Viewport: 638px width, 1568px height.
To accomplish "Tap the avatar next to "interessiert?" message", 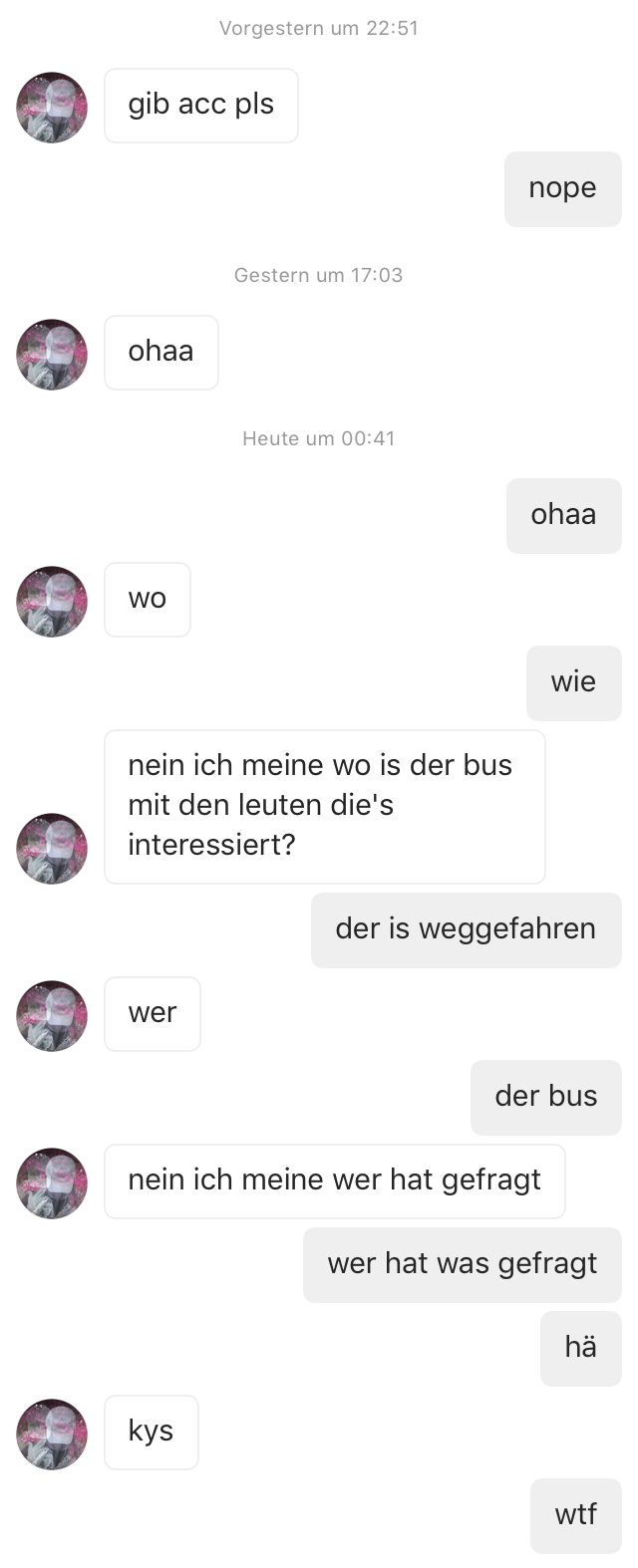I will pyautogui.click(x=52, y=849).
